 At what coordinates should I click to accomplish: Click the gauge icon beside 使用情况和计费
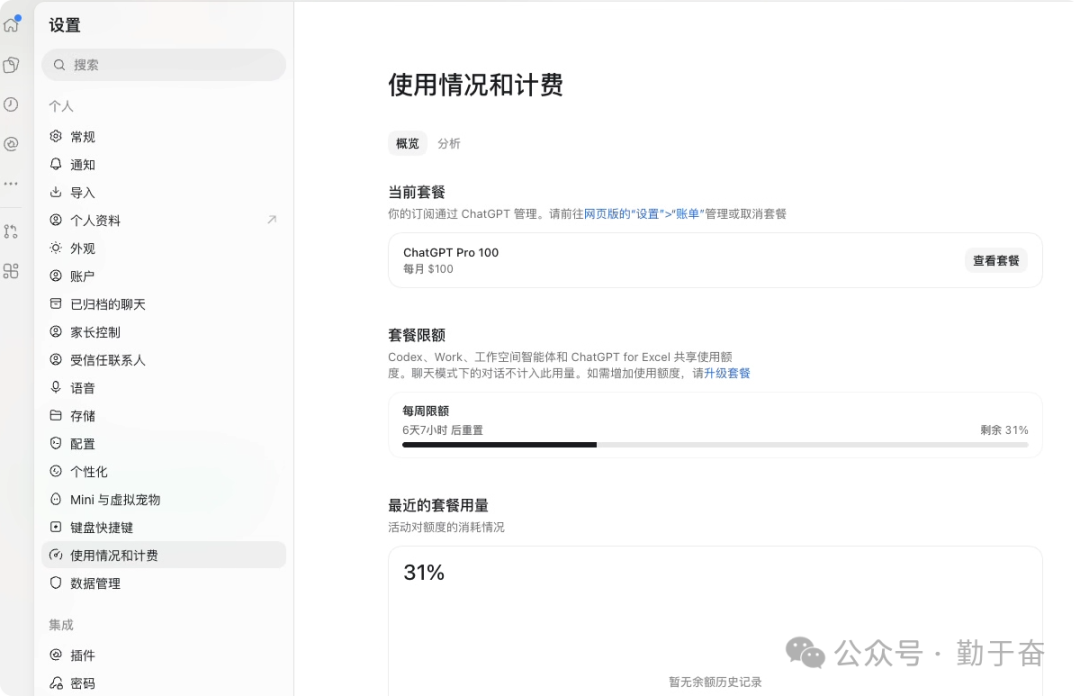56,555
